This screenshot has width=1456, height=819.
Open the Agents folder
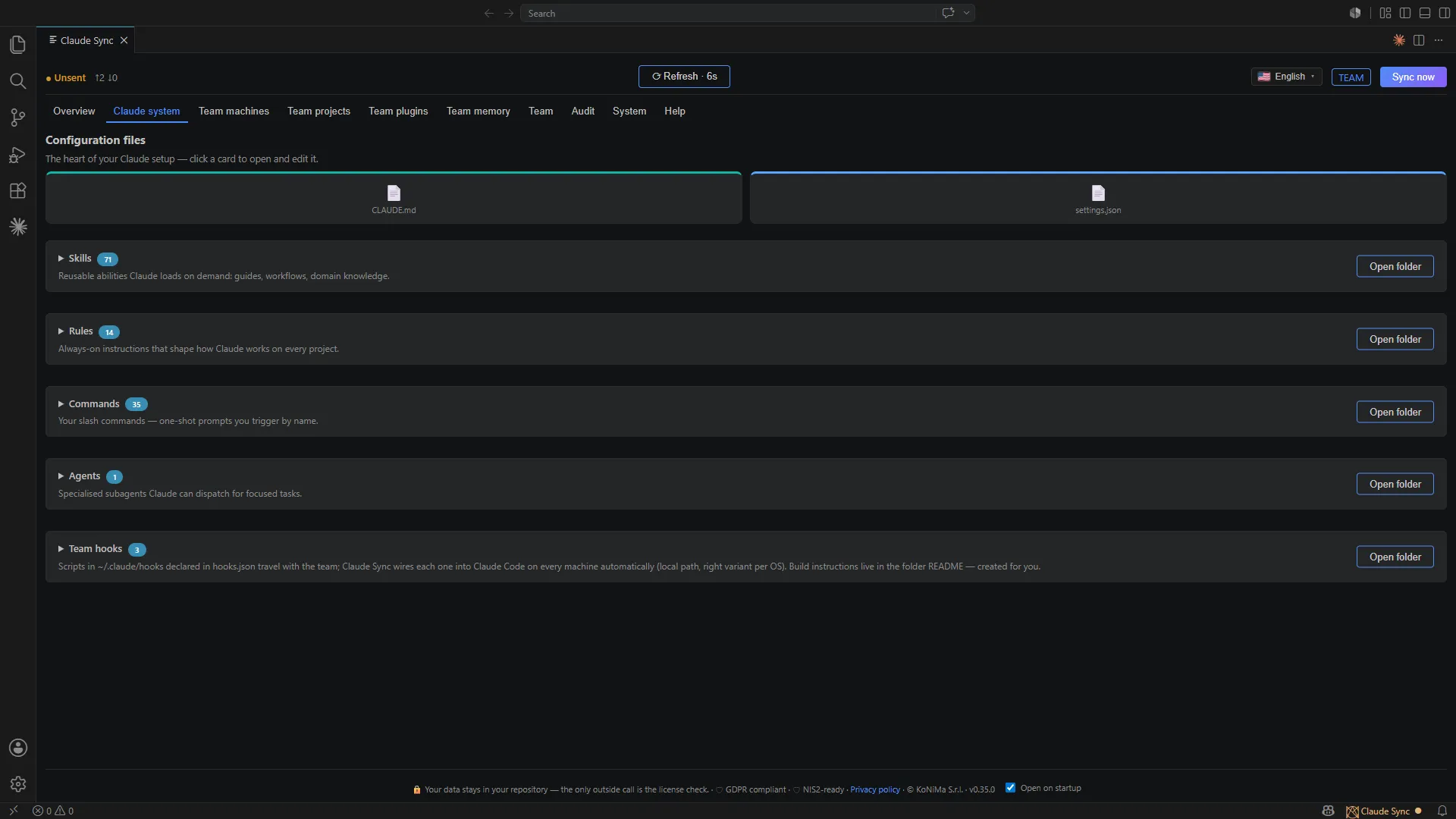point(1395,484)
